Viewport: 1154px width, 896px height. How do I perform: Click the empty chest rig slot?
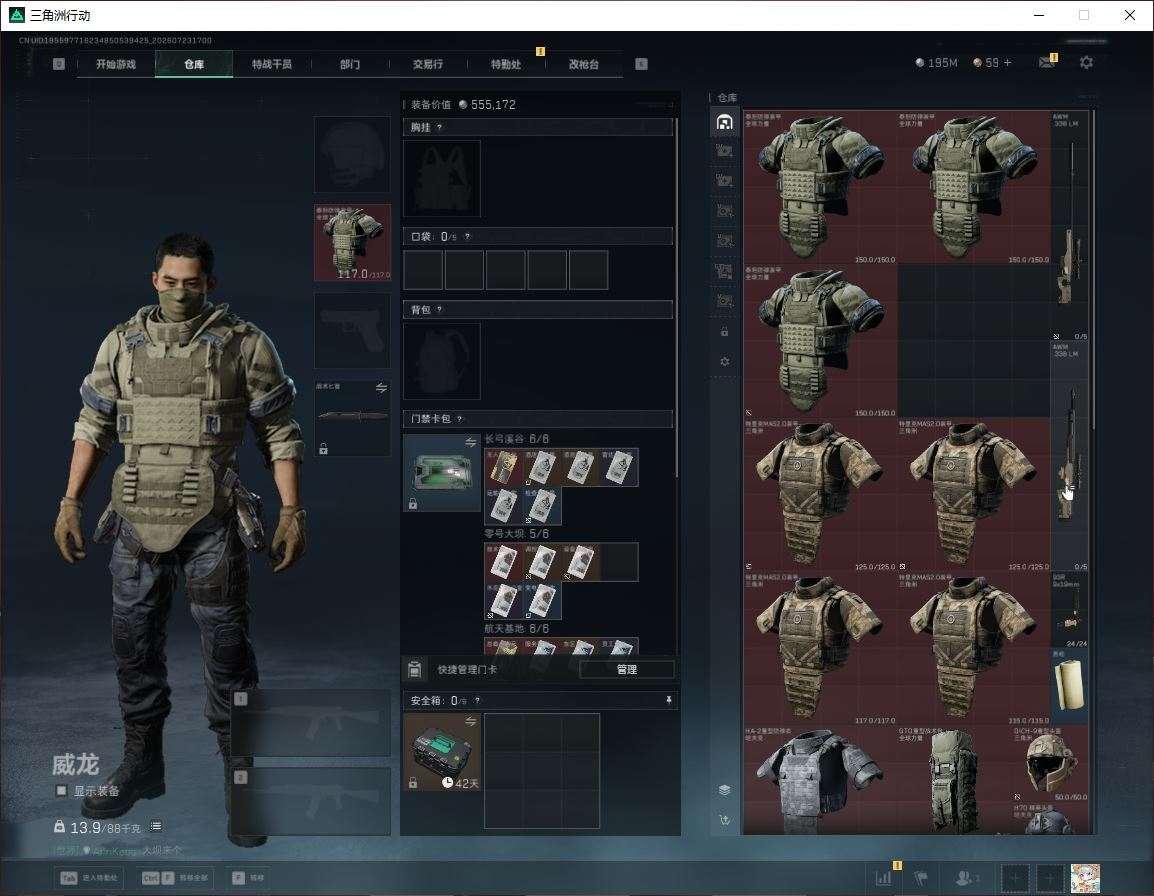tap(442, 178)
